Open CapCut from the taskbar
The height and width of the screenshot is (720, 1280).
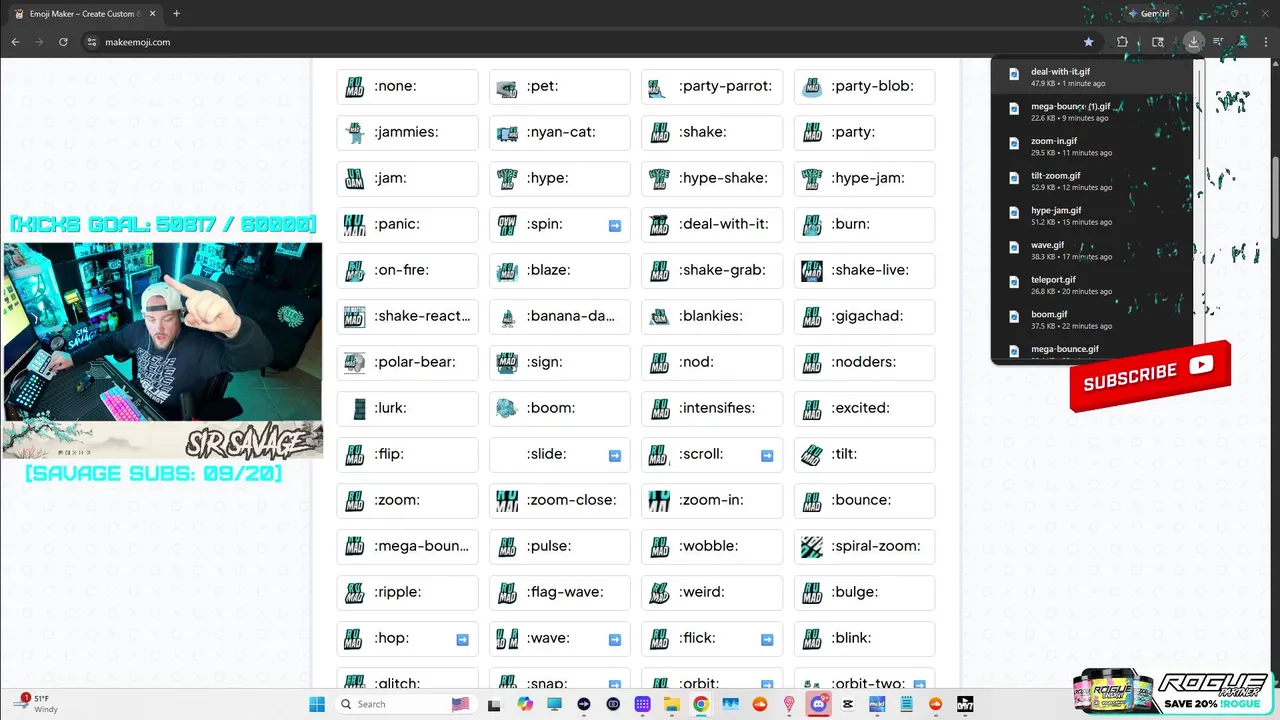(848, 704)
